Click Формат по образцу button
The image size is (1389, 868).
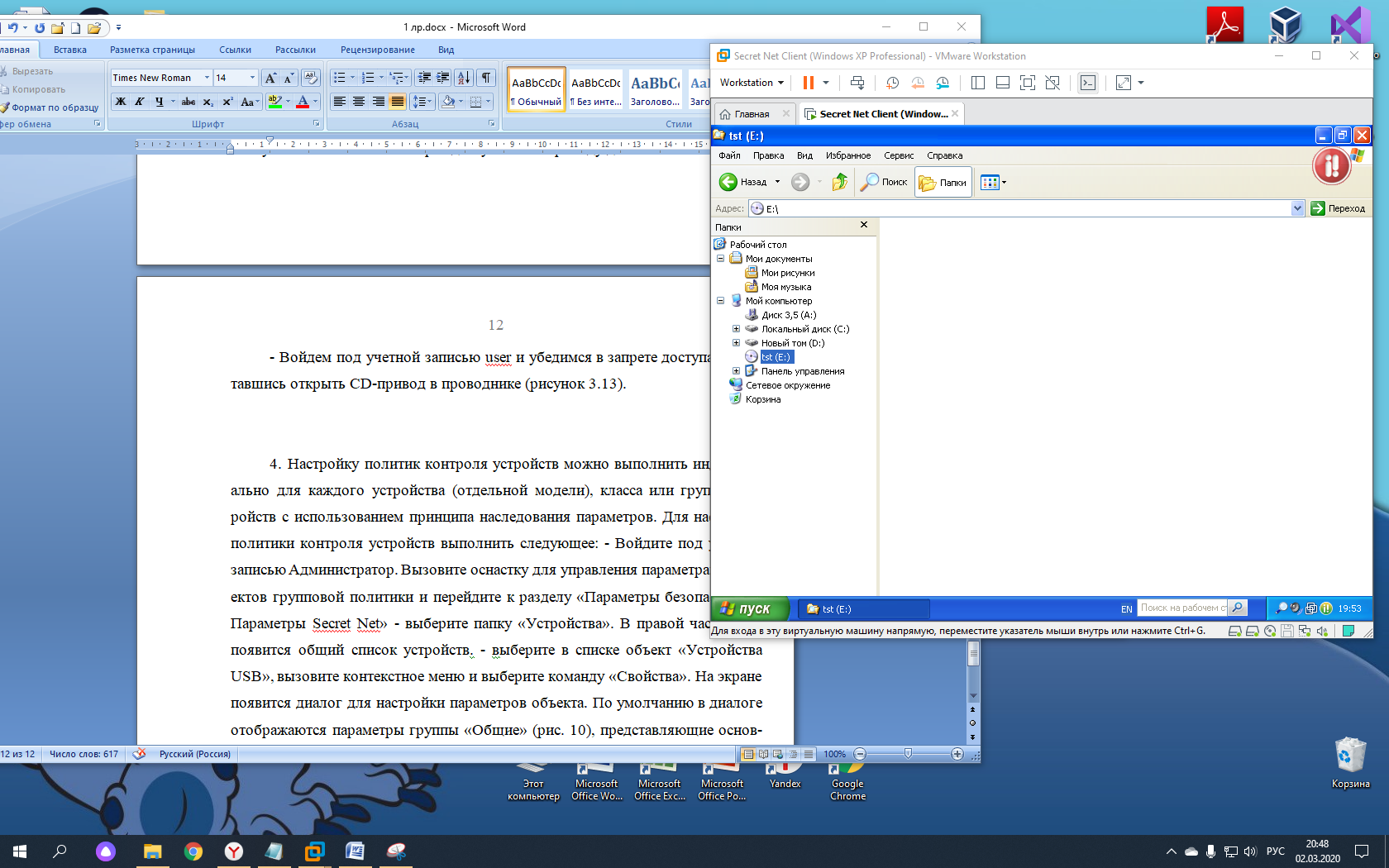click(x=50, y=107)
